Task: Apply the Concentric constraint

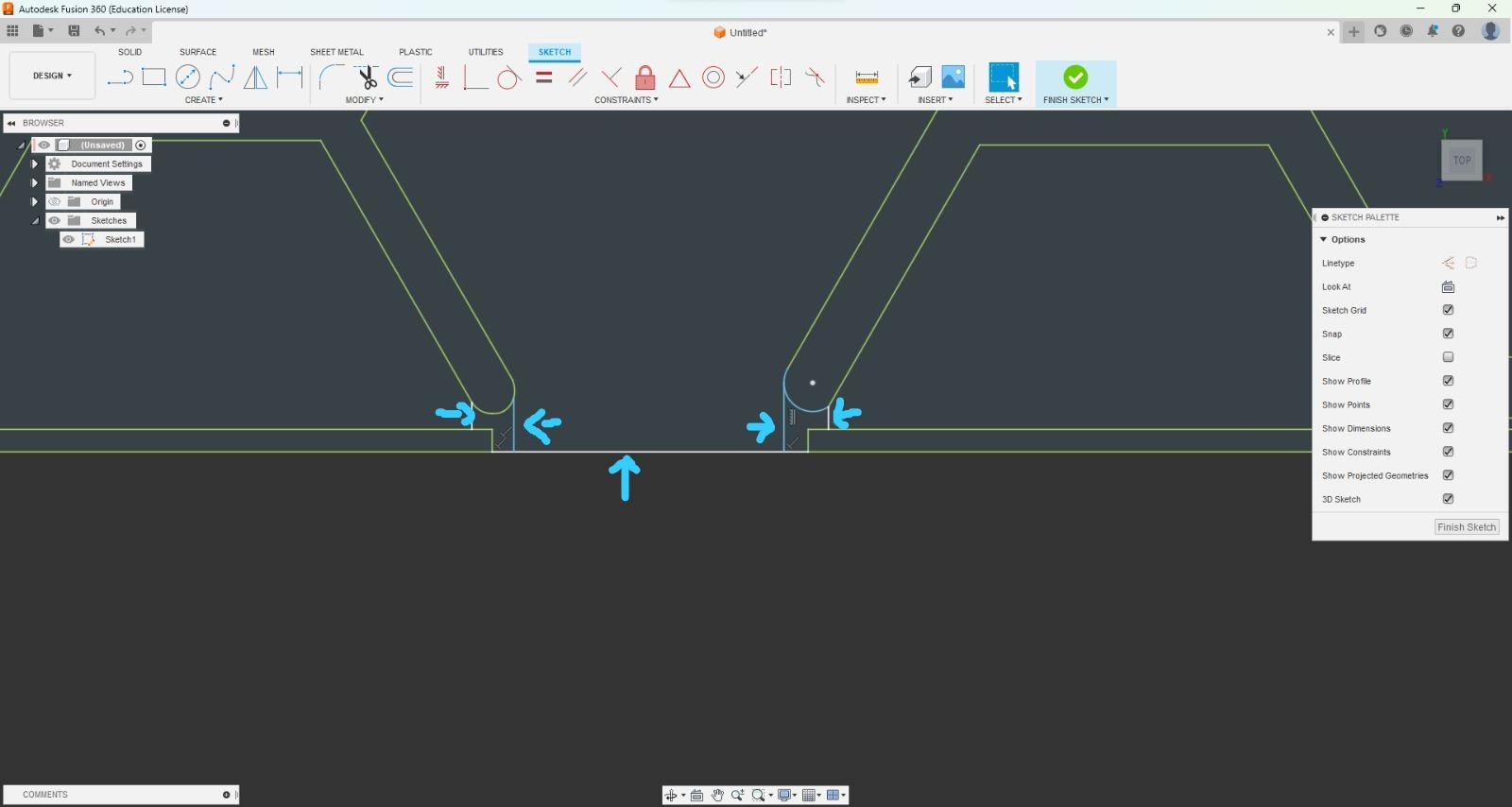Action: pyautogui.click(x=713, y=77)
